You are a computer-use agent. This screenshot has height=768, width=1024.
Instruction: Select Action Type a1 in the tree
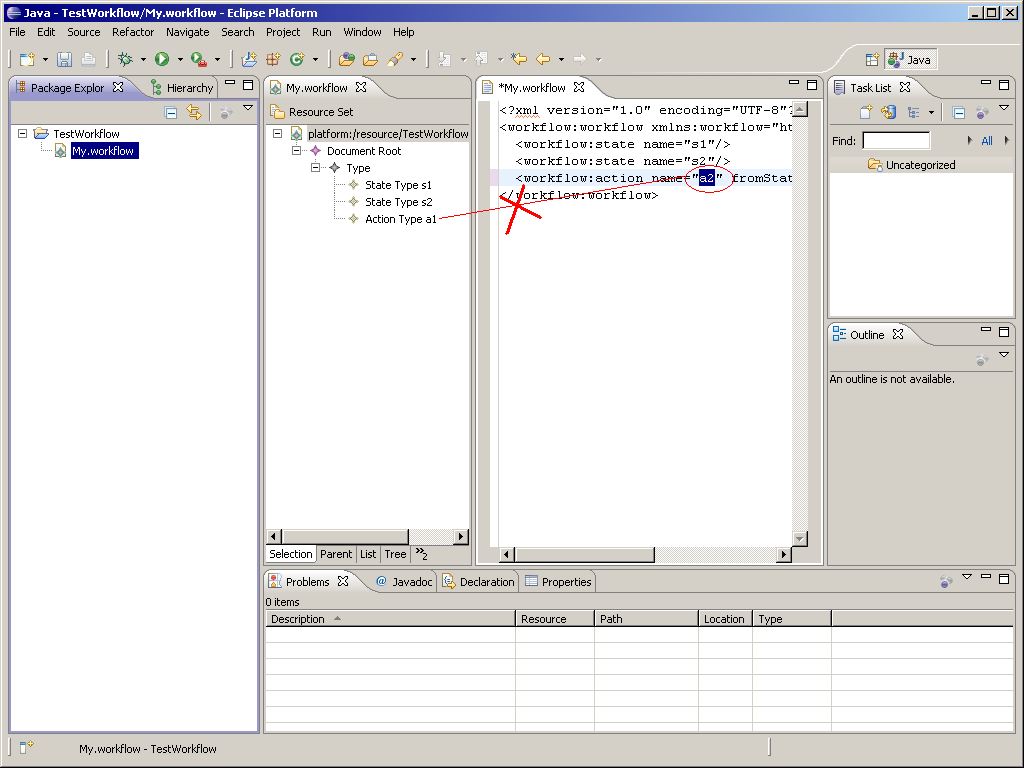400,219
